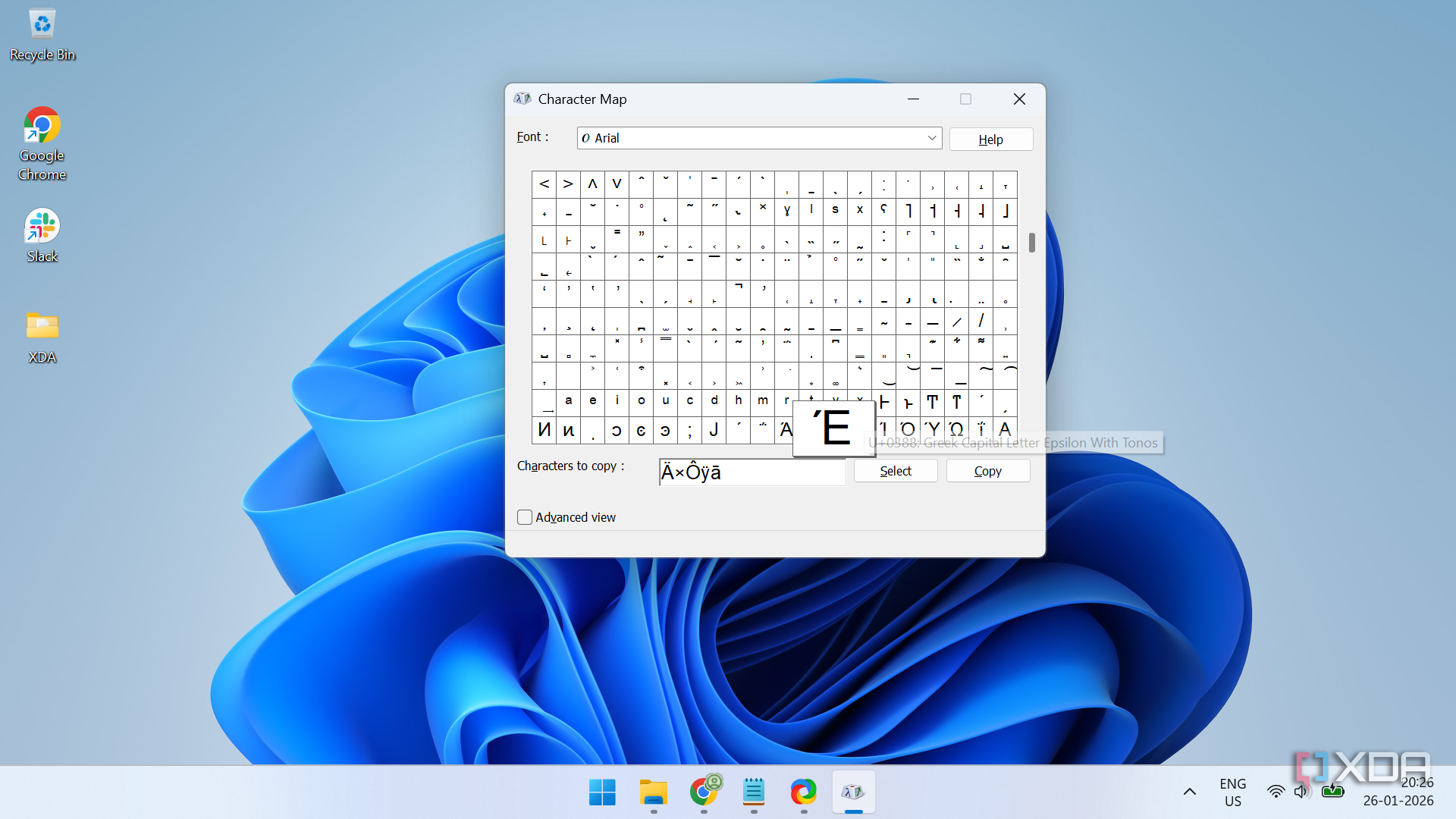Viewport: 1456px width, 819px height.
Task: Click inside the Characters to copy field
Action: point(752,472)
